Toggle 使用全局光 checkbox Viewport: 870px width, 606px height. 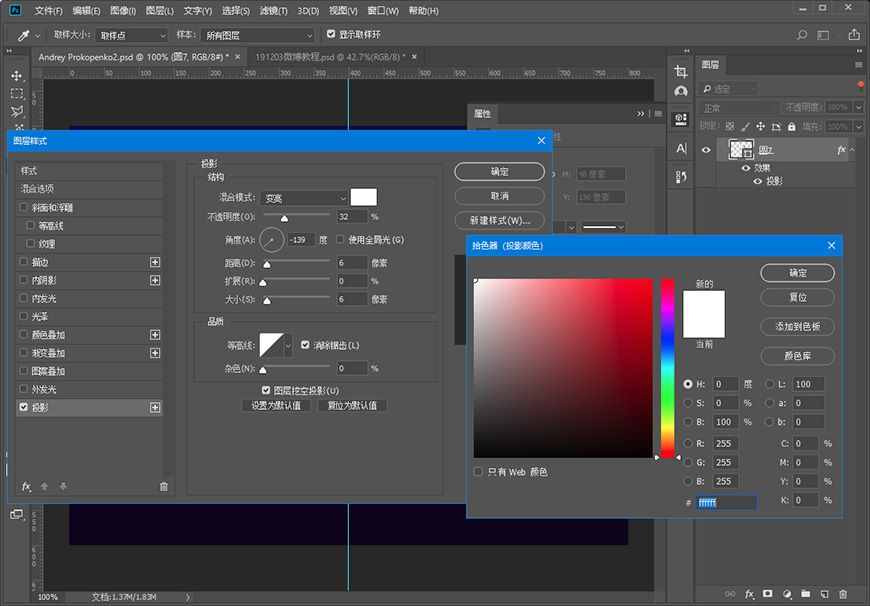coord(340,239)
